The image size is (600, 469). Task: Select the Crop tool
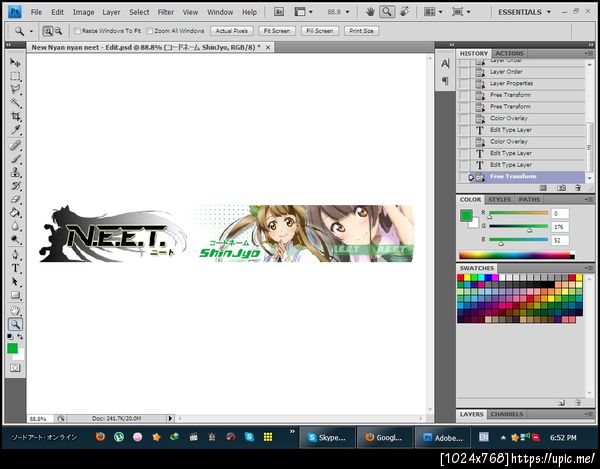pos(15,116)
